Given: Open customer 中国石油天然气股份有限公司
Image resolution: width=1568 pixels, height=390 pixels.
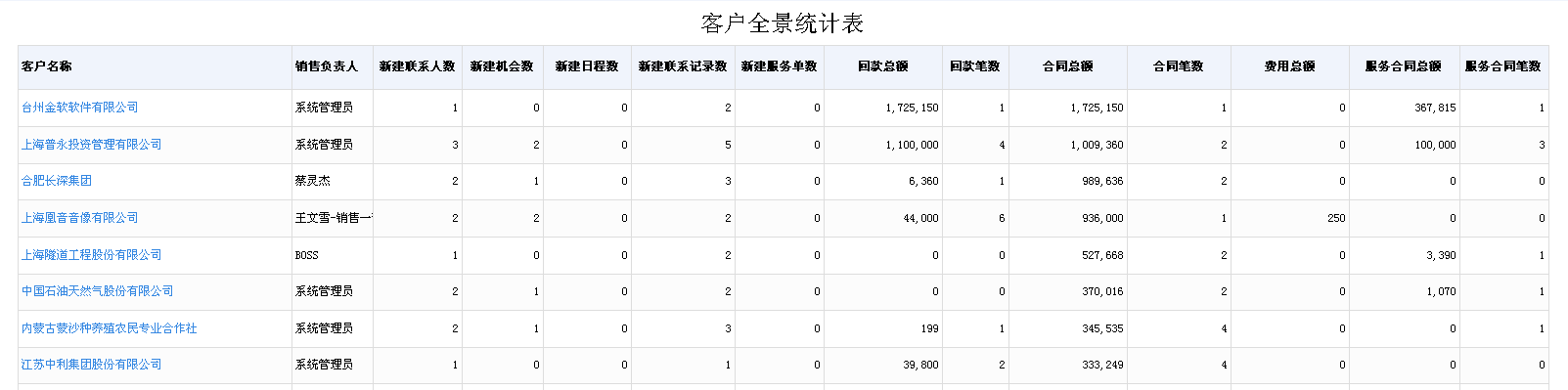Looking at the screenshot, I should (98, 291).
